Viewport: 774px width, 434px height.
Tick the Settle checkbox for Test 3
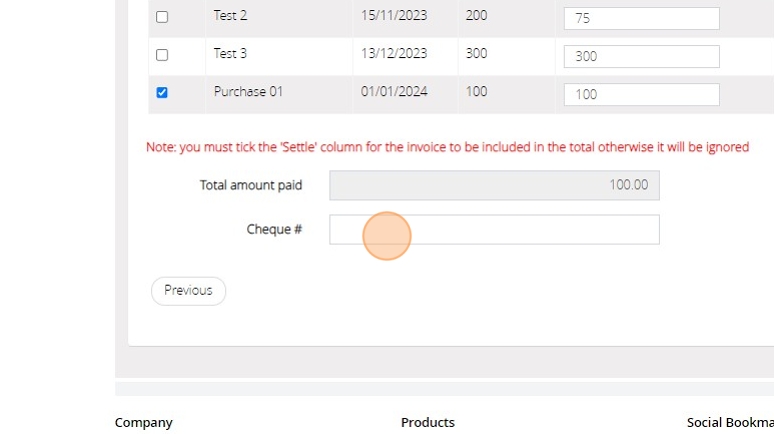pos(162,55)
